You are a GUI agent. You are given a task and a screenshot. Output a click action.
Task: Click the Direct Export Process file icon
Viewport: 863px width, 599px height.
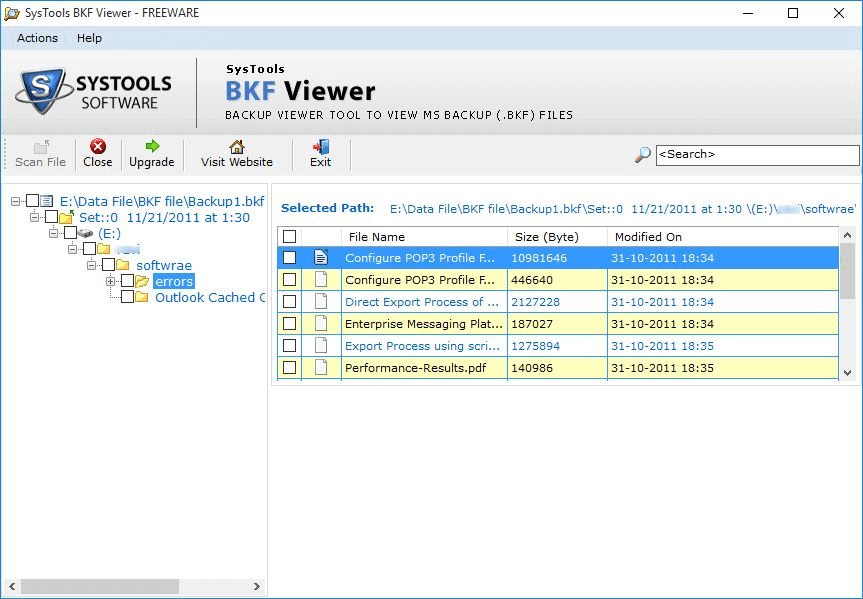coord(321,302)
